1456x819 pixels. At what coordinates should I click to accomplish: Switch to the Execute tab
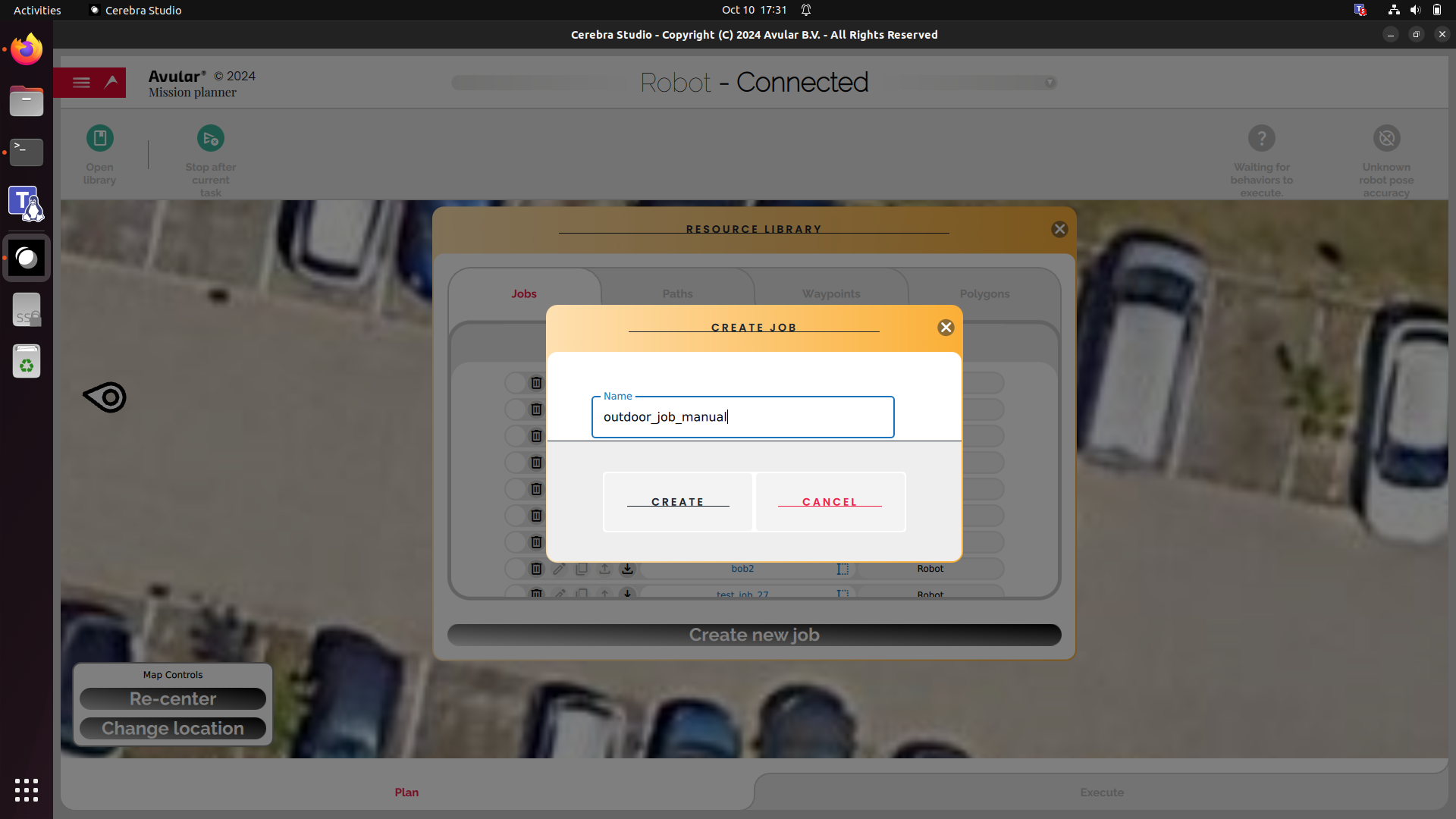pos(1101,792)
